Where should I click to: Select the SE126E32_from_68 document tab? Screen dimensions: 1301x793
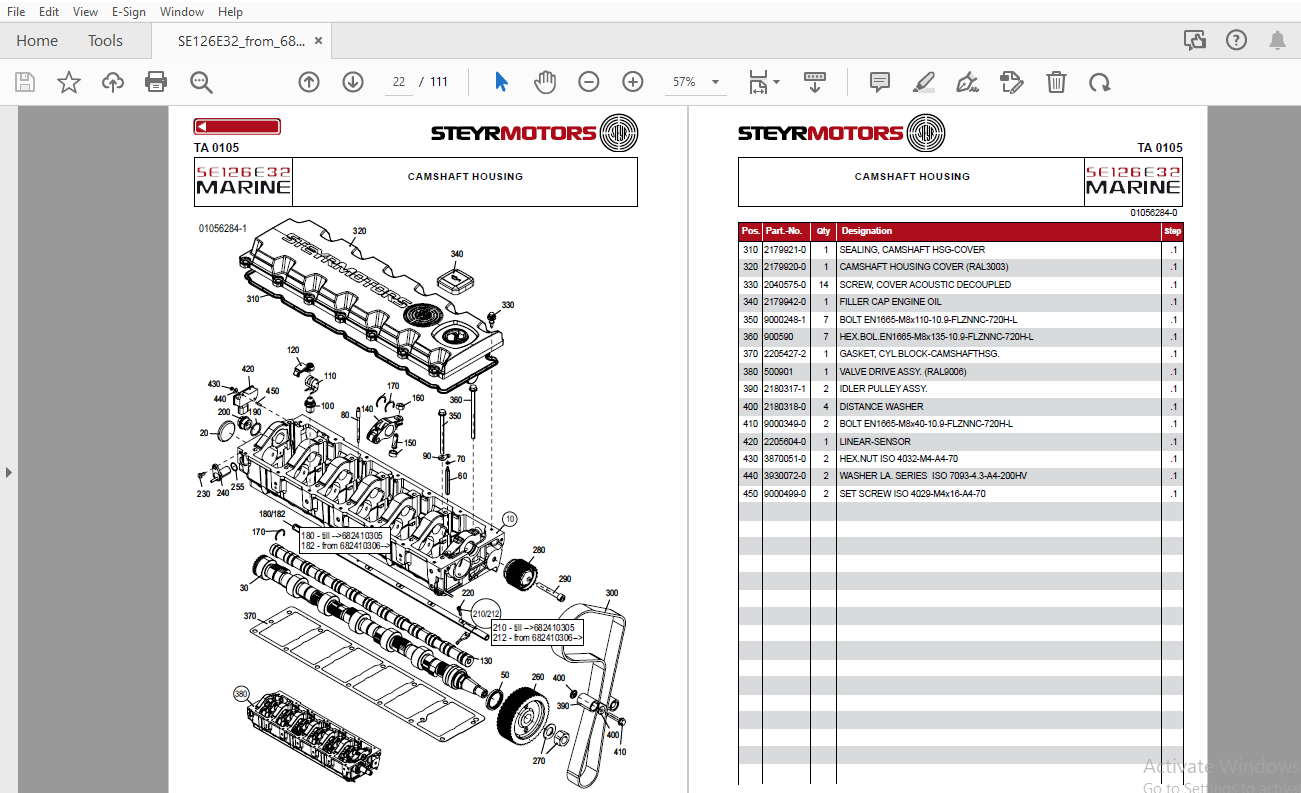pyautogui.click(x=241, y=41)
